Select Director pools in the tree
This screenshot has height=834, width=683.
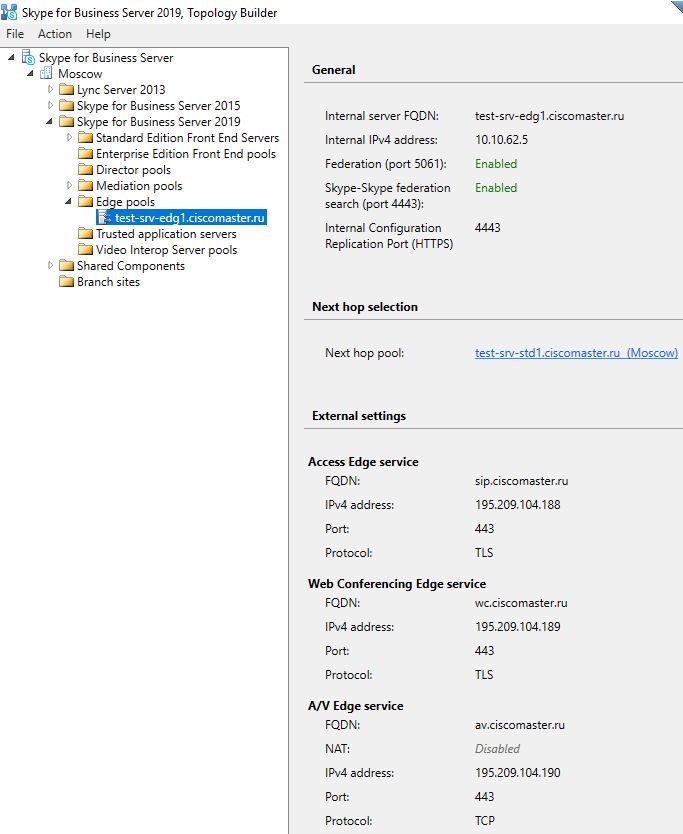pyautogui.click(x=134, y=170)
